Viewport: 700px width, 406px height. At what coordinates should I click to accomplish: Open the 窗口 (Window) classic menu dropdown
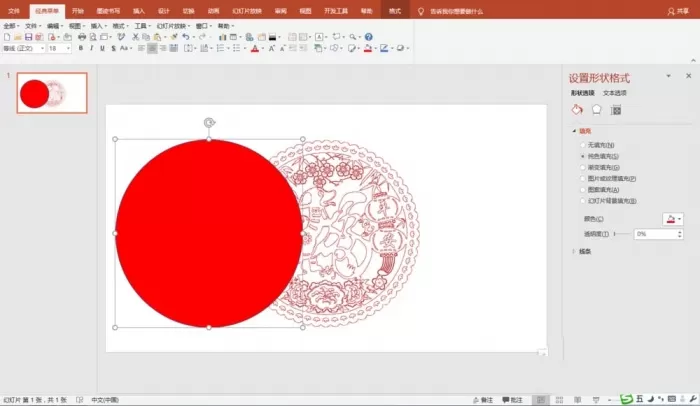pyautogui.click(x=204, y=26)
